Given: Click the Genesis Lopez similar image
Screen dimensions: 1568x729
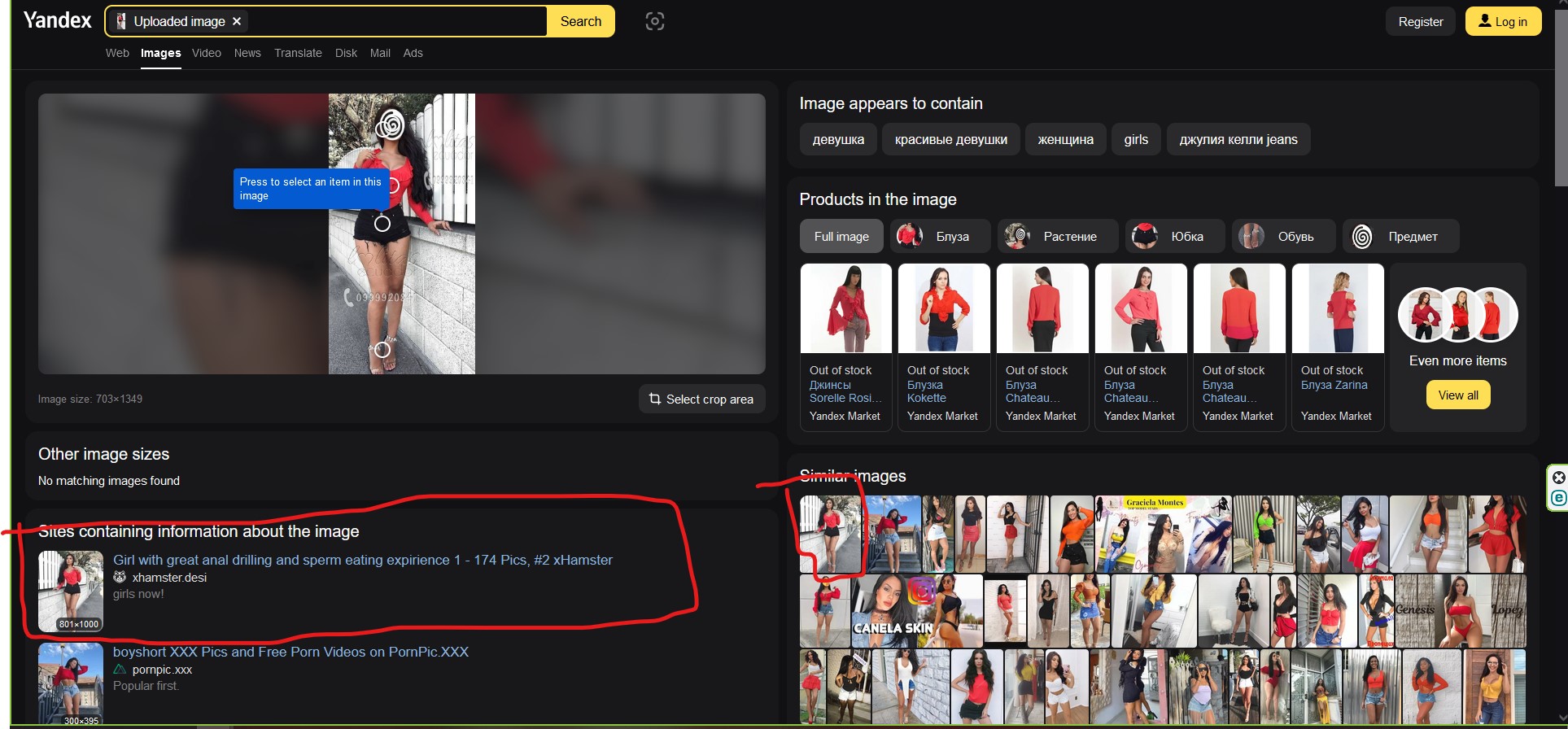Looking at the screenshot, I should click(1458, 611).
